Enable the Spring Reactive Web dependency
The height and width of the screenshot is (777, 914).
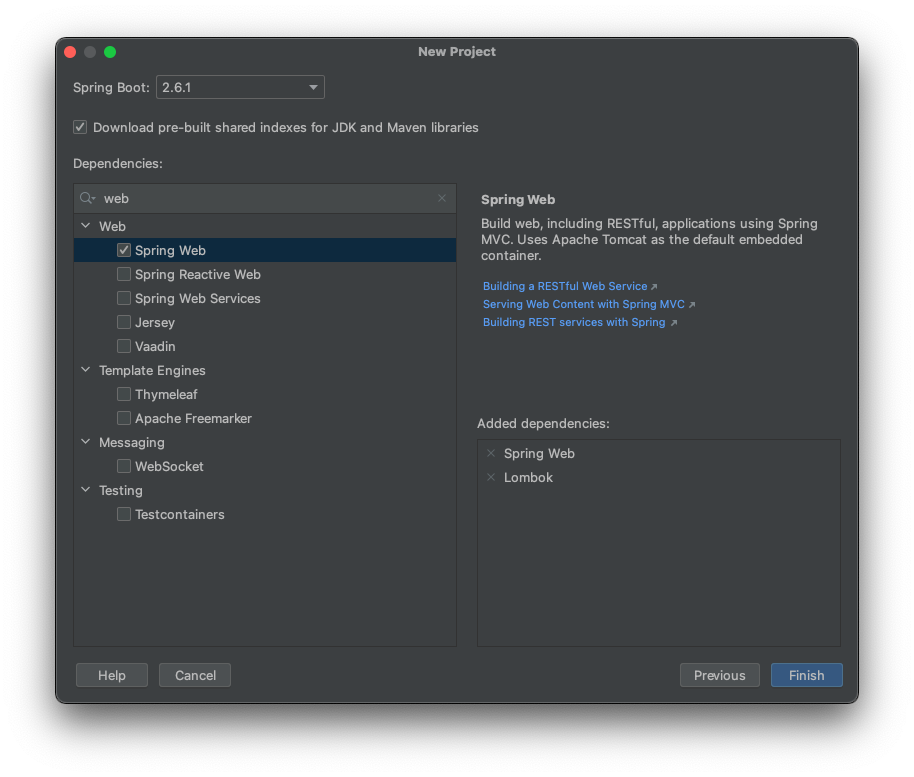[x=124, y=274]
